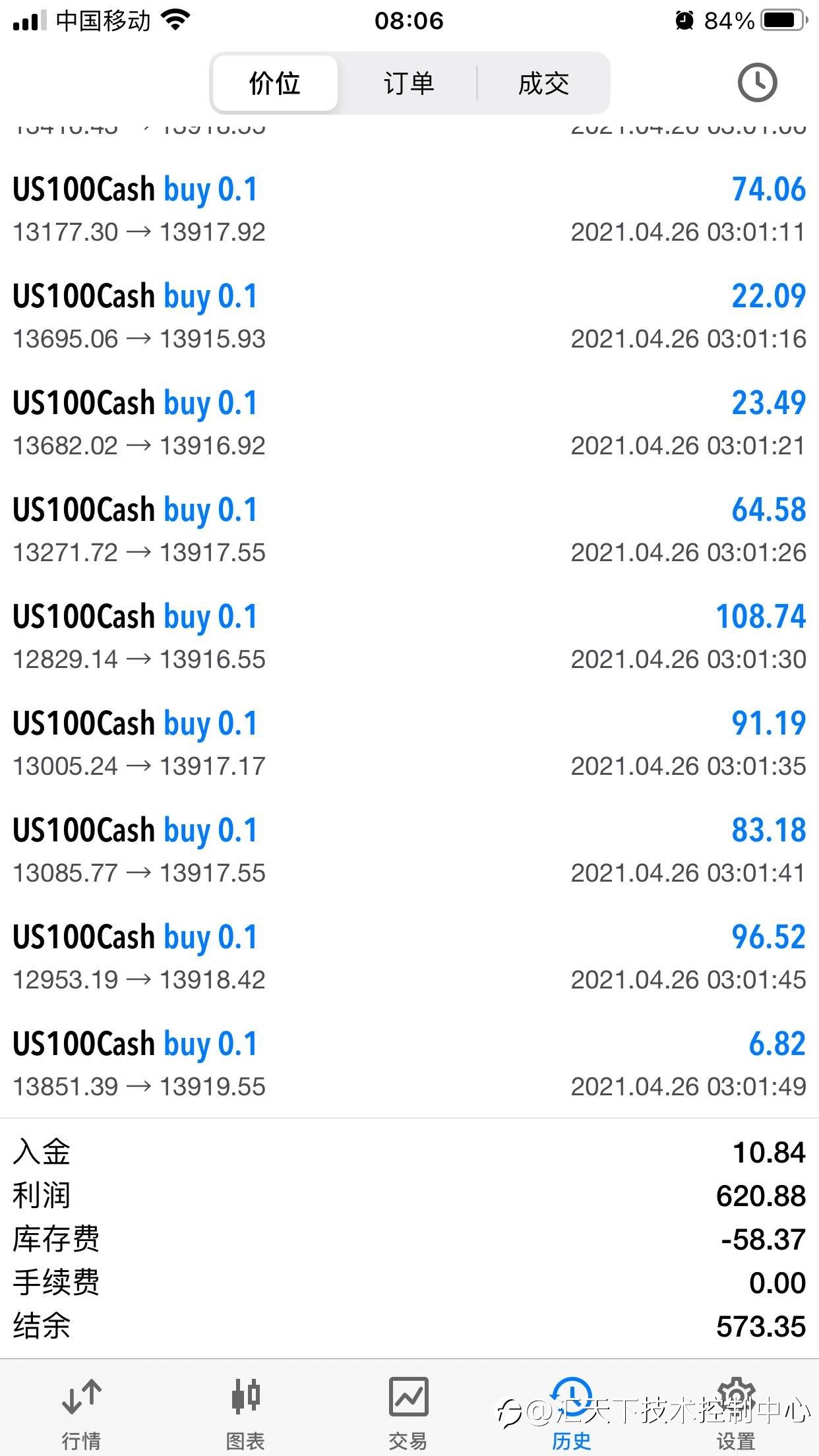This screenshot has height=1456, width=819.
Task: Open trade closed at 03:01:16
Action: click(x=409, y=317)
